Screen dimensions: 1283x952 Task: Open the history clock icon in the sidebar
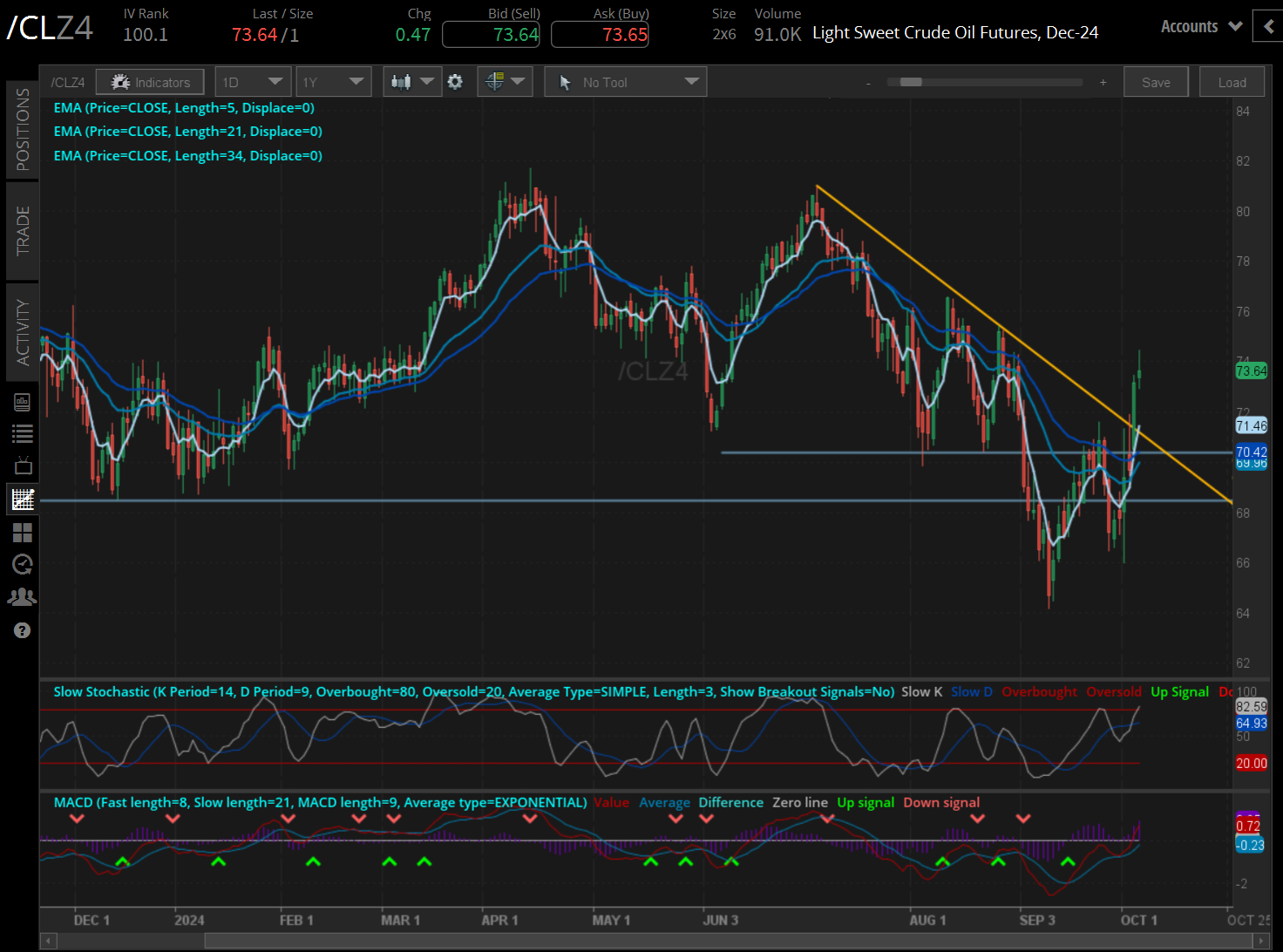tap(22, 564)
